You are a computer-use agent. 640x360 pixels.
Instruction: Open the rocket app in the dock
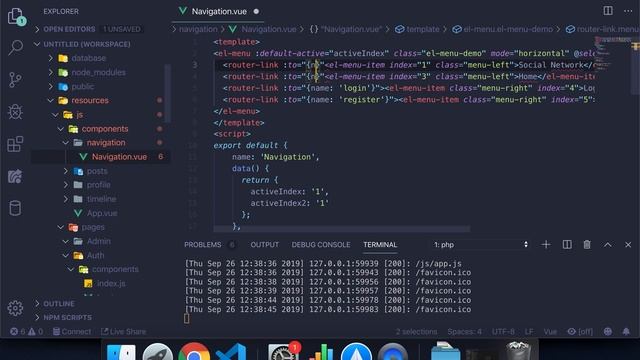158,352
